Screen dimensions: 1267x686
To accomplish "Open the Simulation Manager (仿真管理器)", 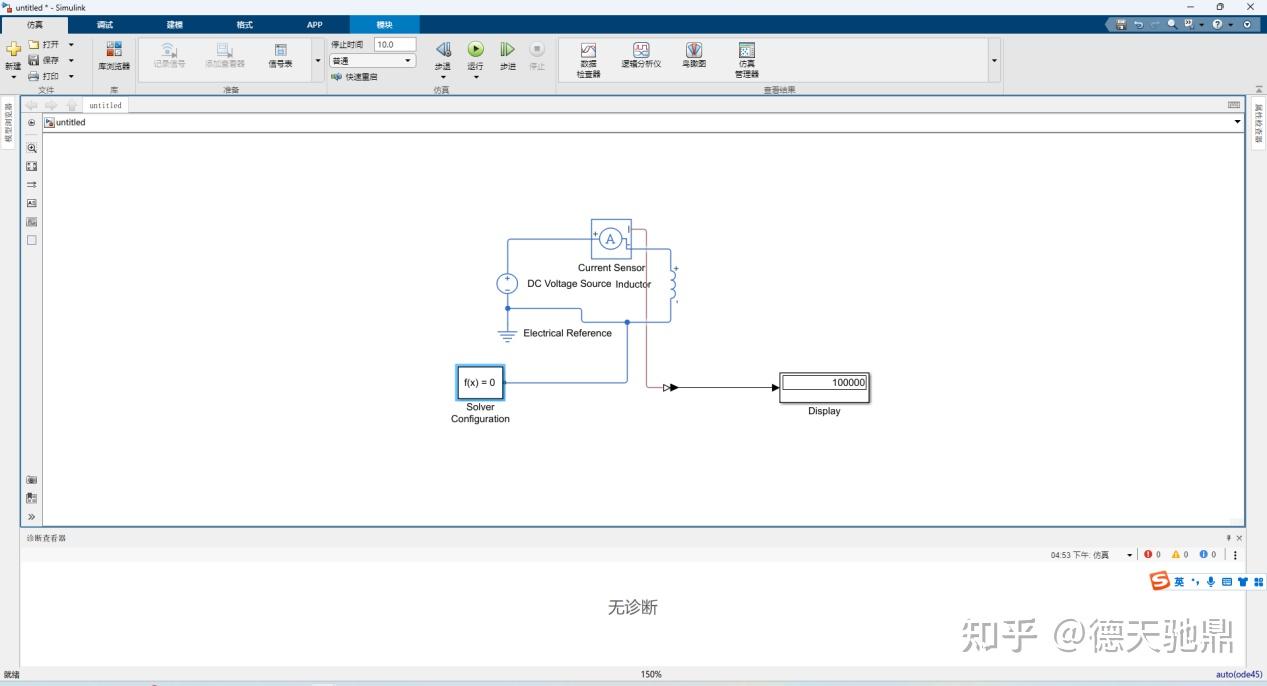I will click(x=746, y=55).
